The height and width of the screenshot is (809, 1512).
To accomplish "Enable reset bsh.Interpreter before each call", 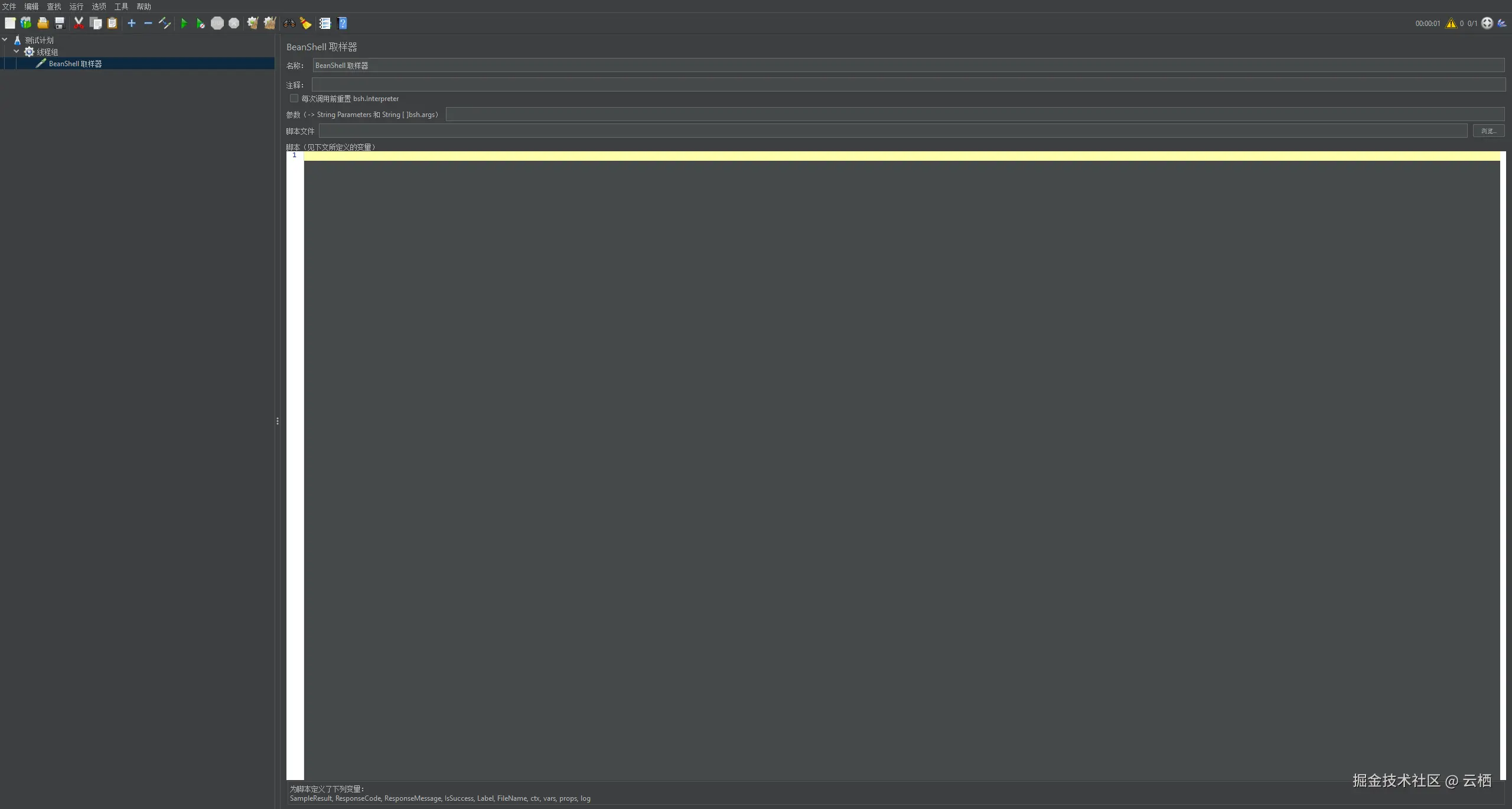I will click(294, 99).
